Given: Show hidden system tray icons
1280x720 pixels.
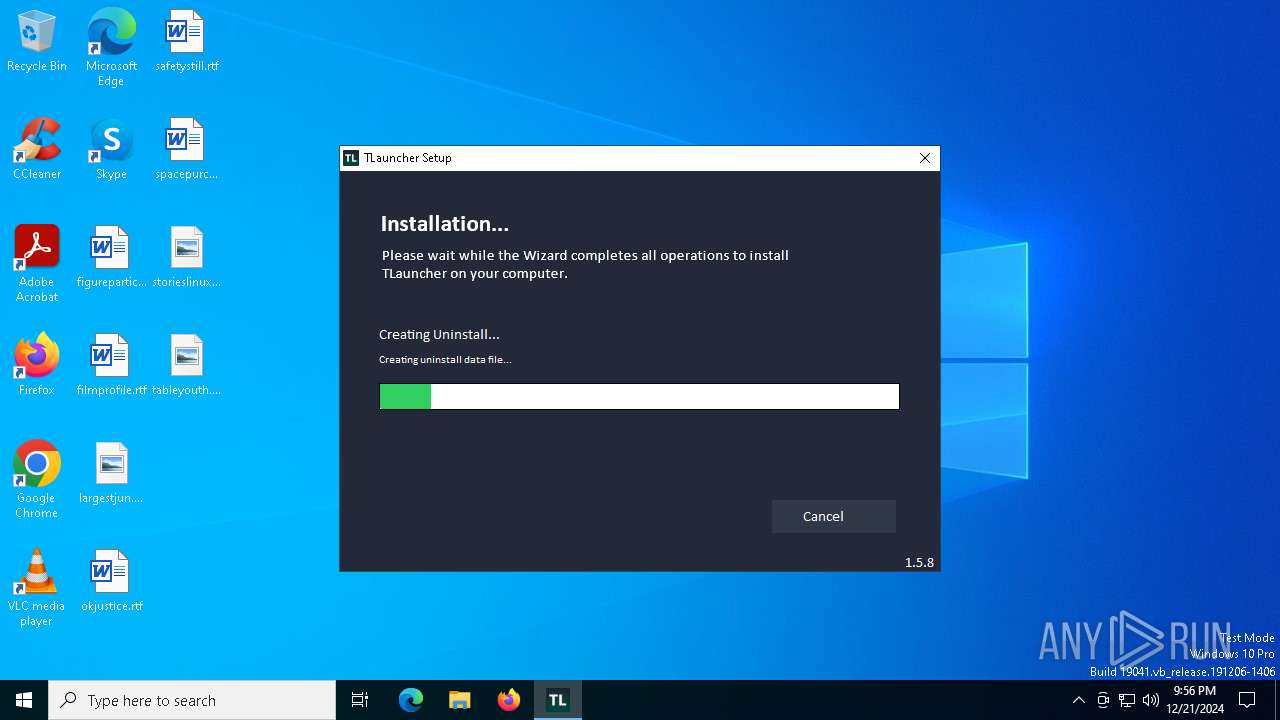Looking at the screenshot, I should 1078,700.
